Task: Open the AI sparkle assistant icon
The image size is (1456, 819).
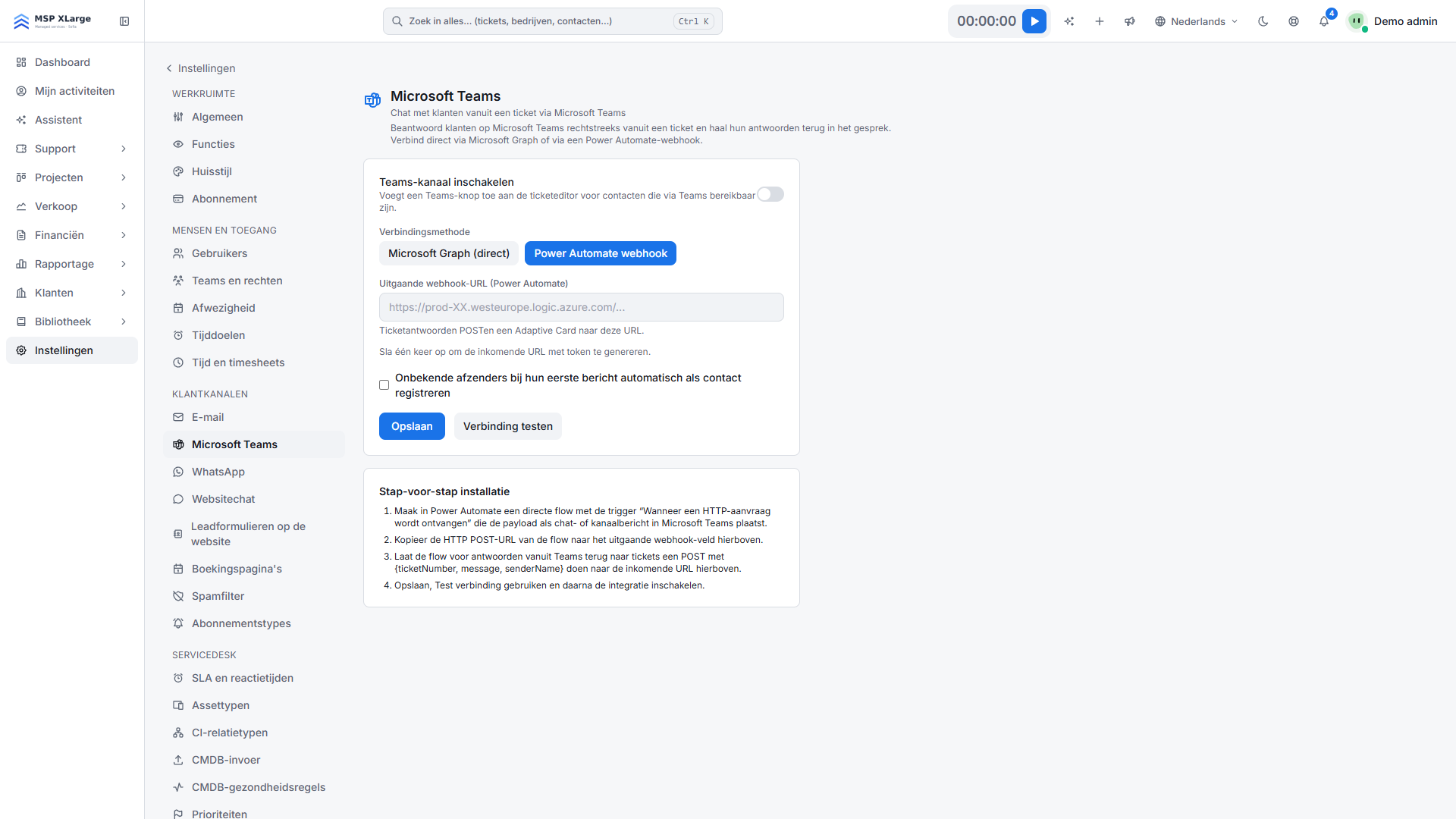Action: tap(1069, 21)
